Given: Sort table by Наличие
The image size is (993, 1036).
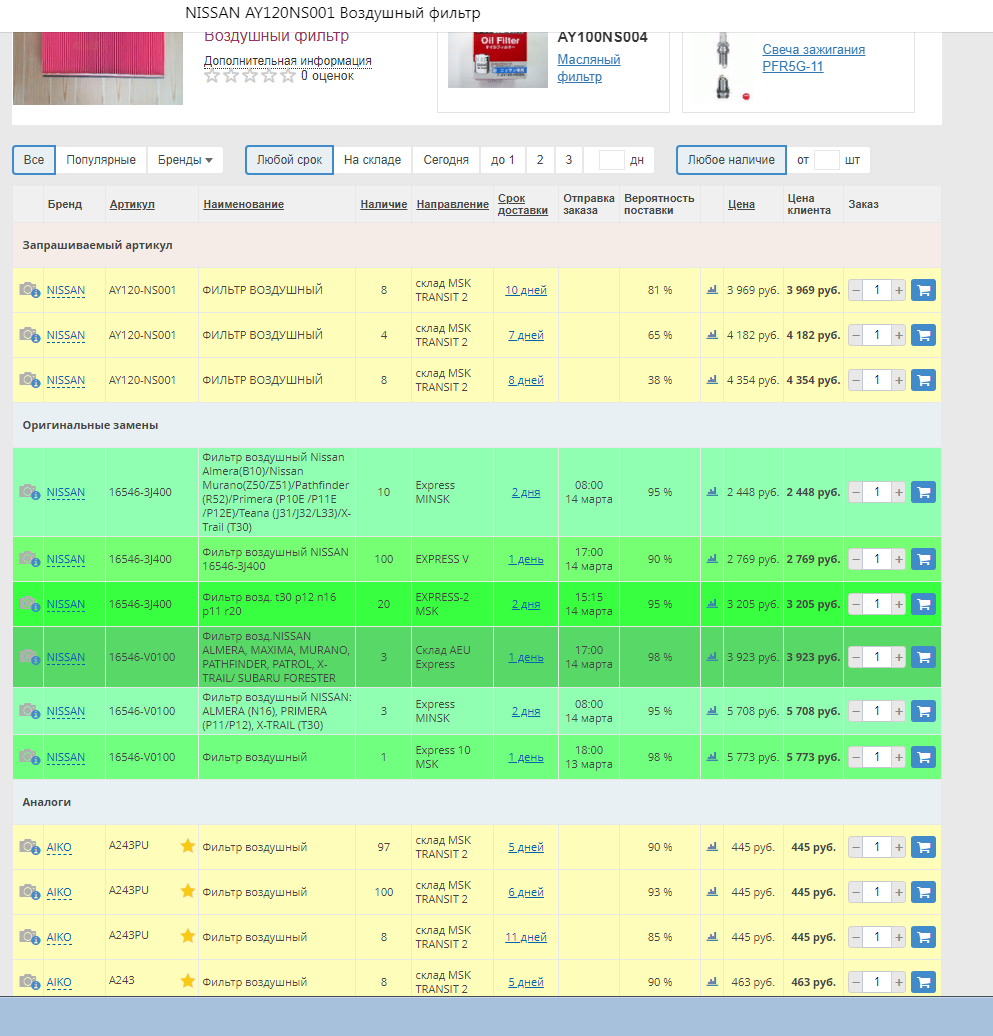Looking at the screenshot, I should [384, 204].
